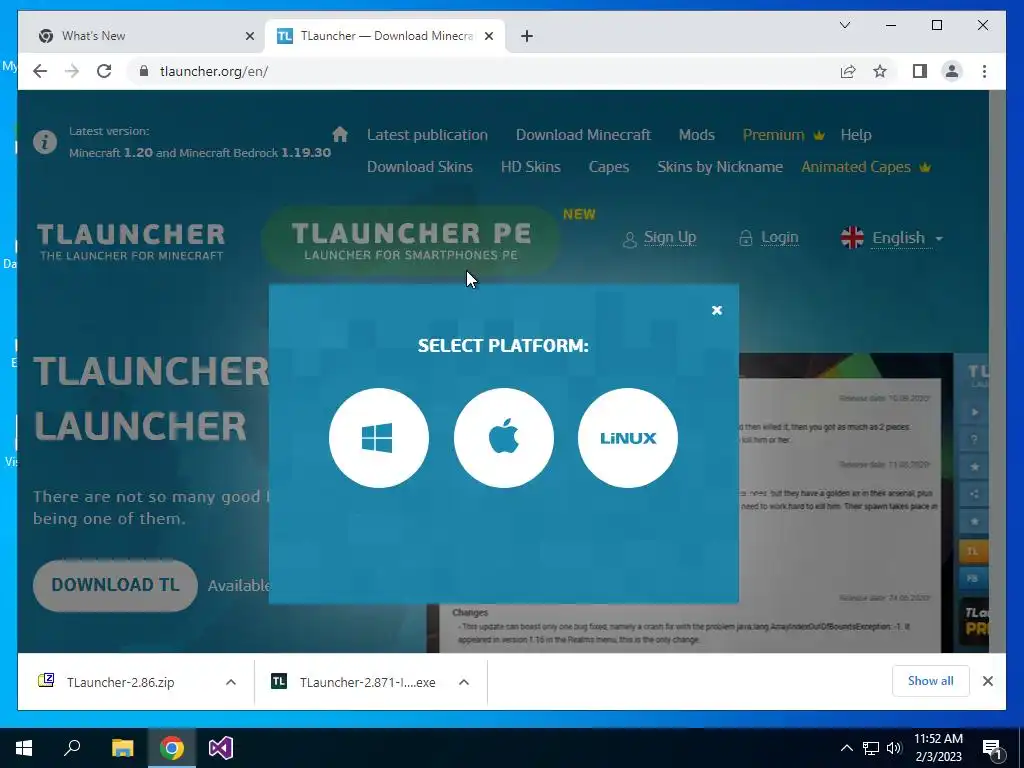Open the TLauncher PE smartphone launcher banner
Image resolution: width=1024 pixels, height=768 pixels.
(x=411, y=240)
